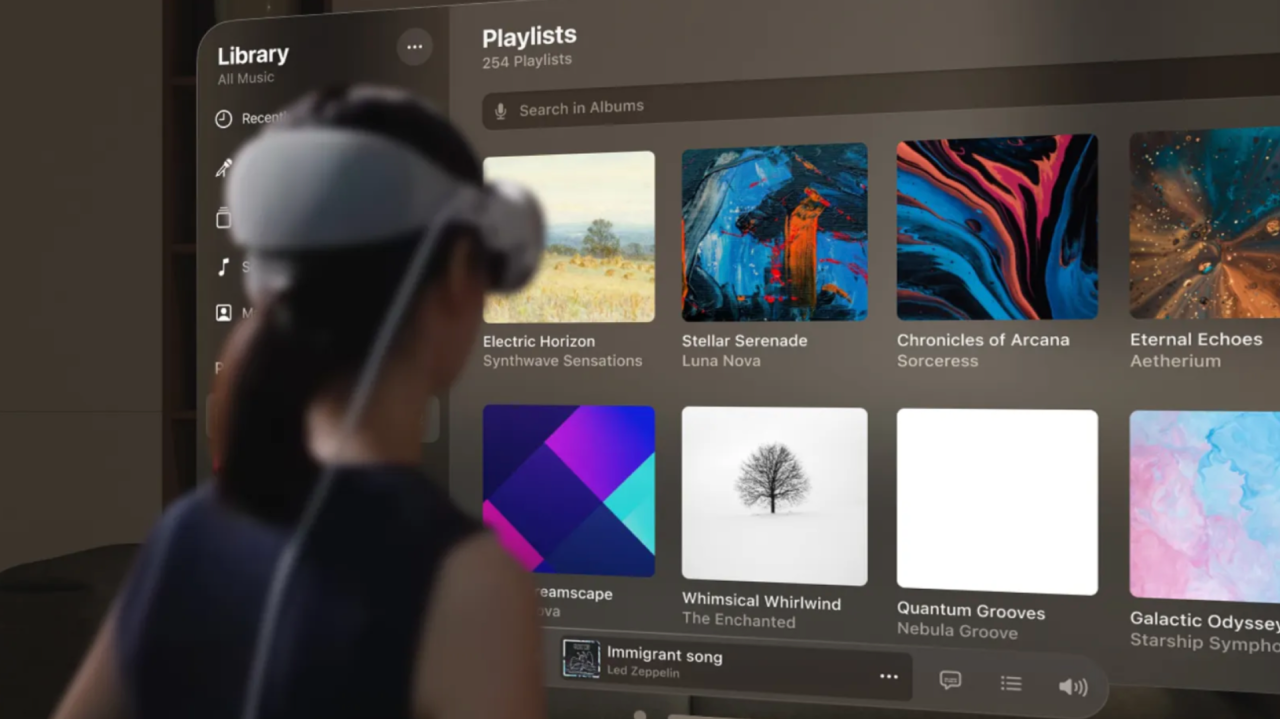Viewport: 1280px width, 719px height.
Task: Open the Electric Horizon playlist cover
Action: coord(569,237)
